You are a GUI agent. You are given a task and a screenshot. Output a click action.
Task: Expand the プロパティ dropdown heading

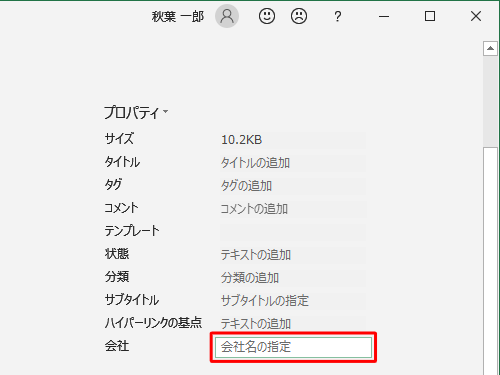[x=136, y=112]
